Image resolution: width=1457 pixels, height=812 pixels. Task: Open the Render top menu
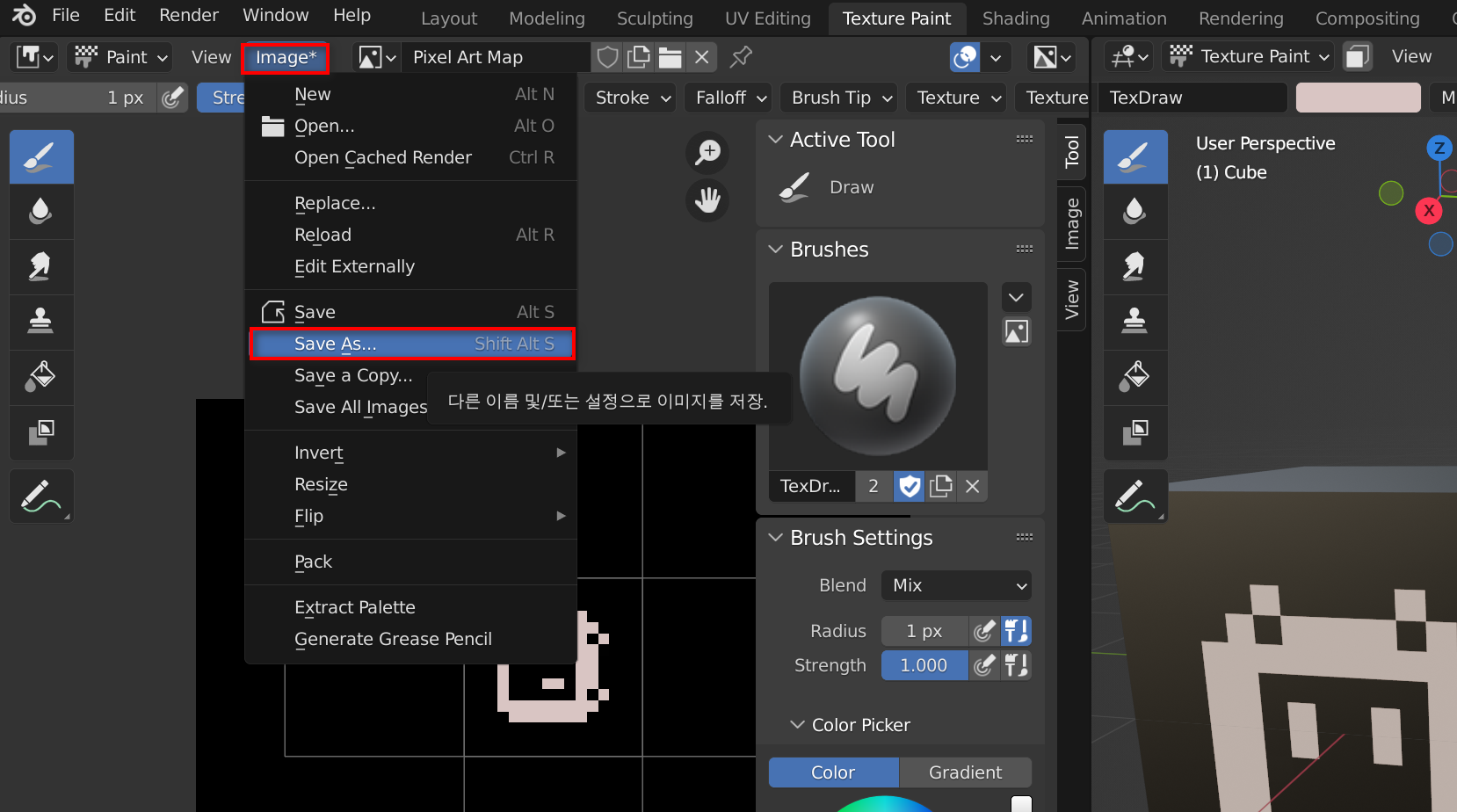click(x=188, y=15)
